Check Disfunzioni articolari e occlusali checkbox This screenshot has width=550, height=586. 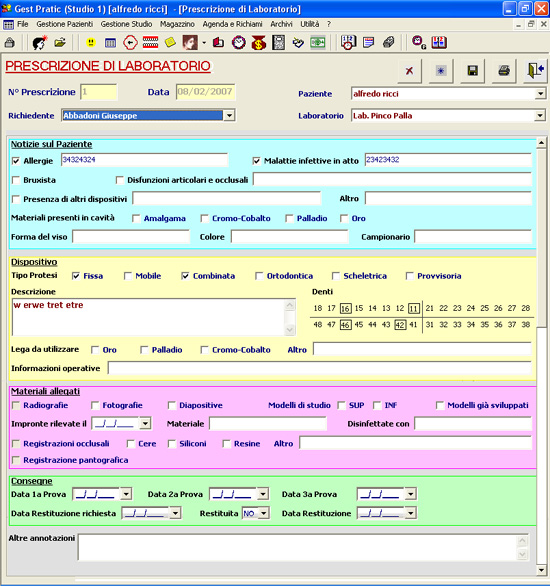(x=120, y=180)
